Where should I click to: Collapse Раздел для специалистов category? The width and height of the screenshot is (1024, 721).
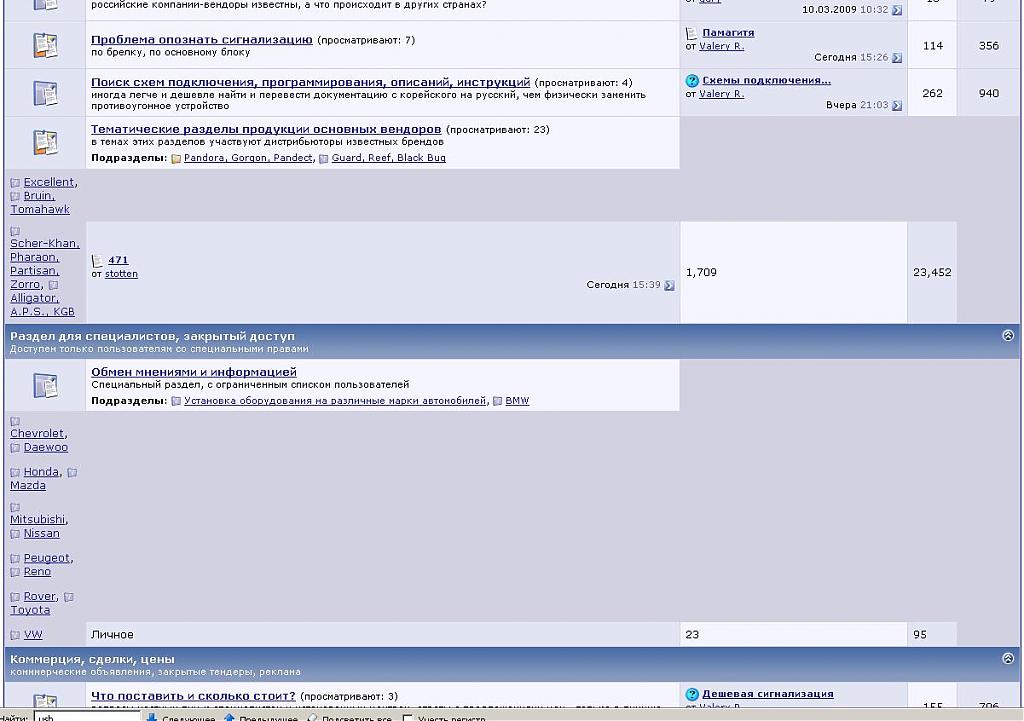(1008, 336)
